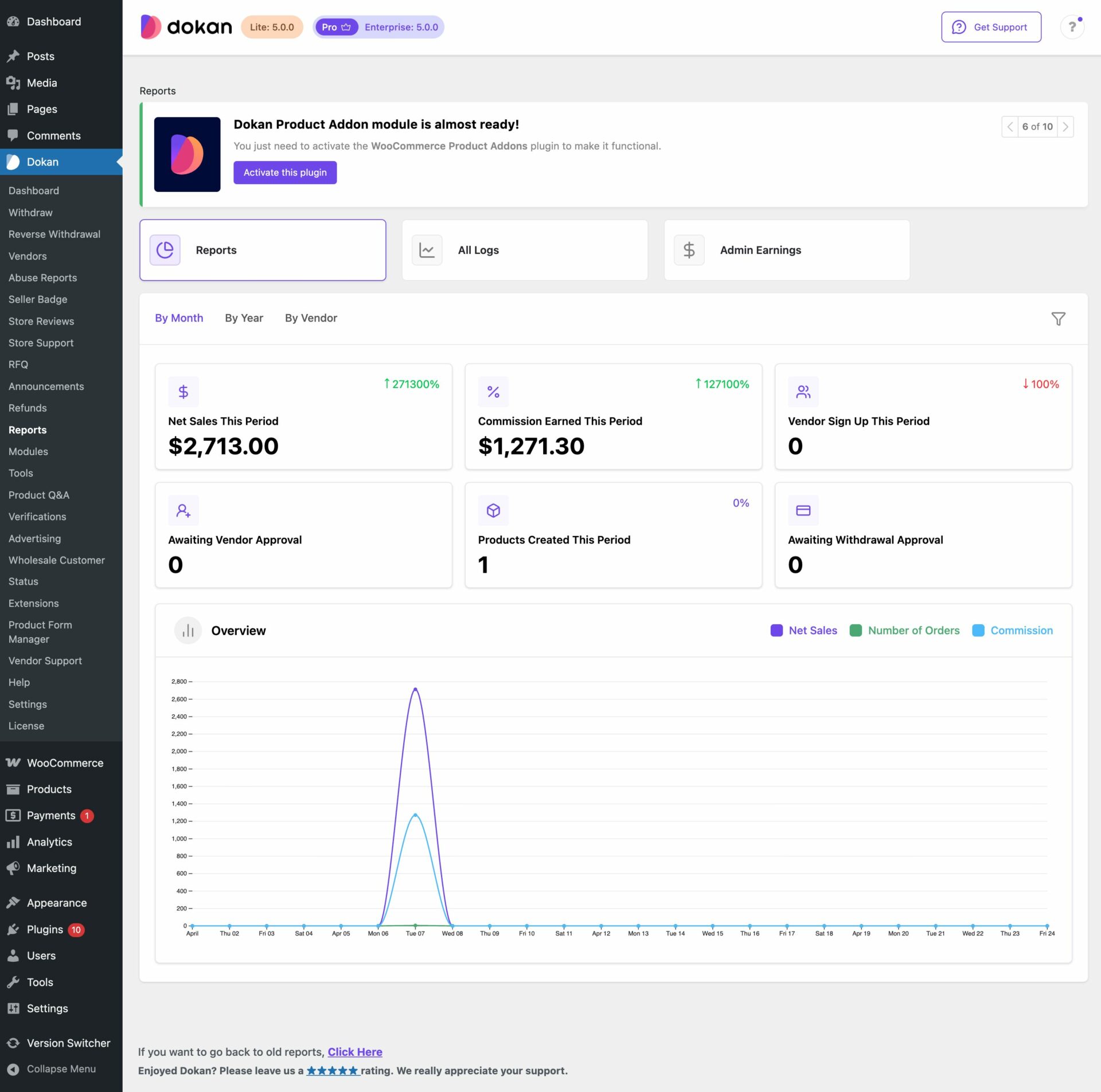Click the Commission percent icon

point(493,392)
